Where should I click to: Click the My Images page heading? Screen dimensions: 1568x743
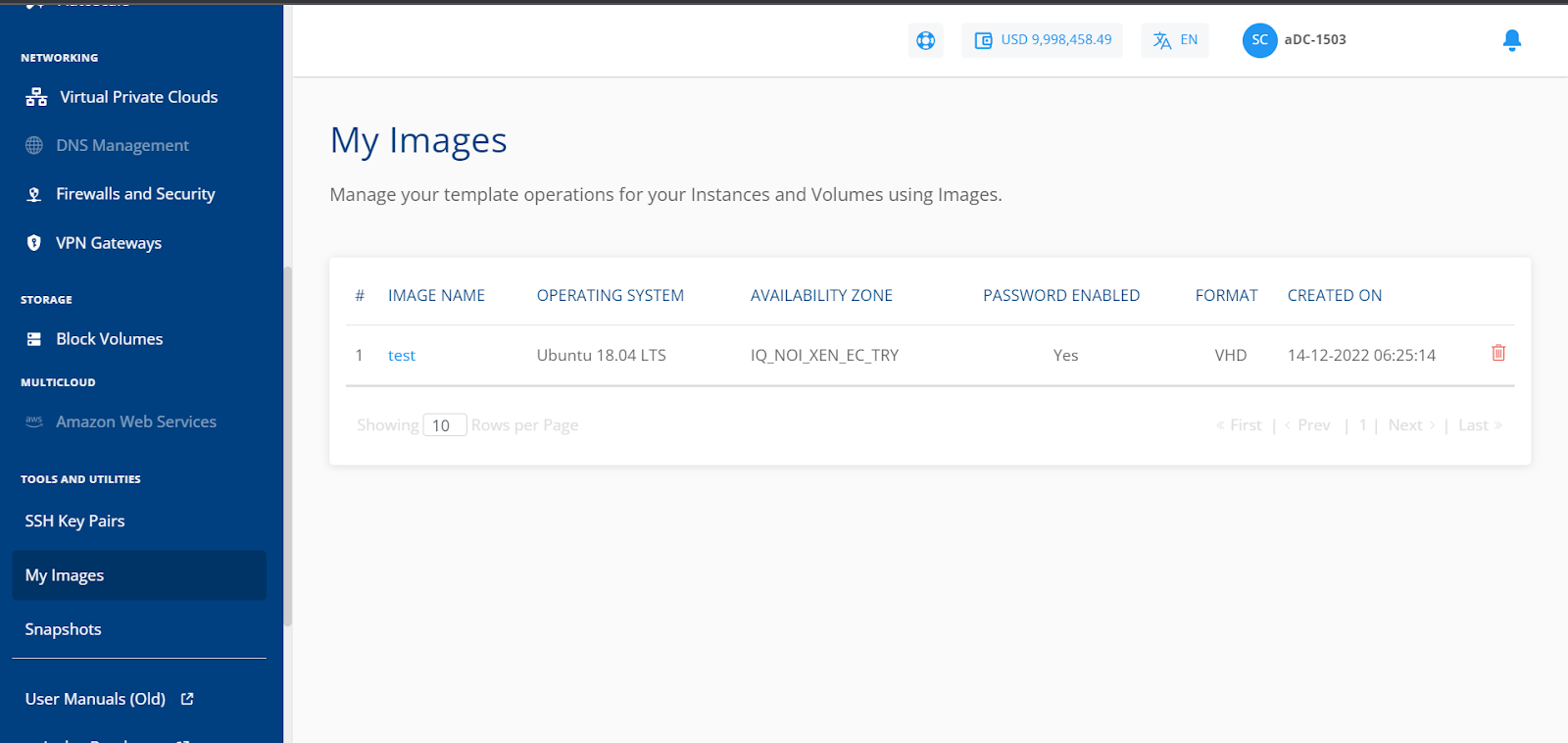[x=418, y=141]
